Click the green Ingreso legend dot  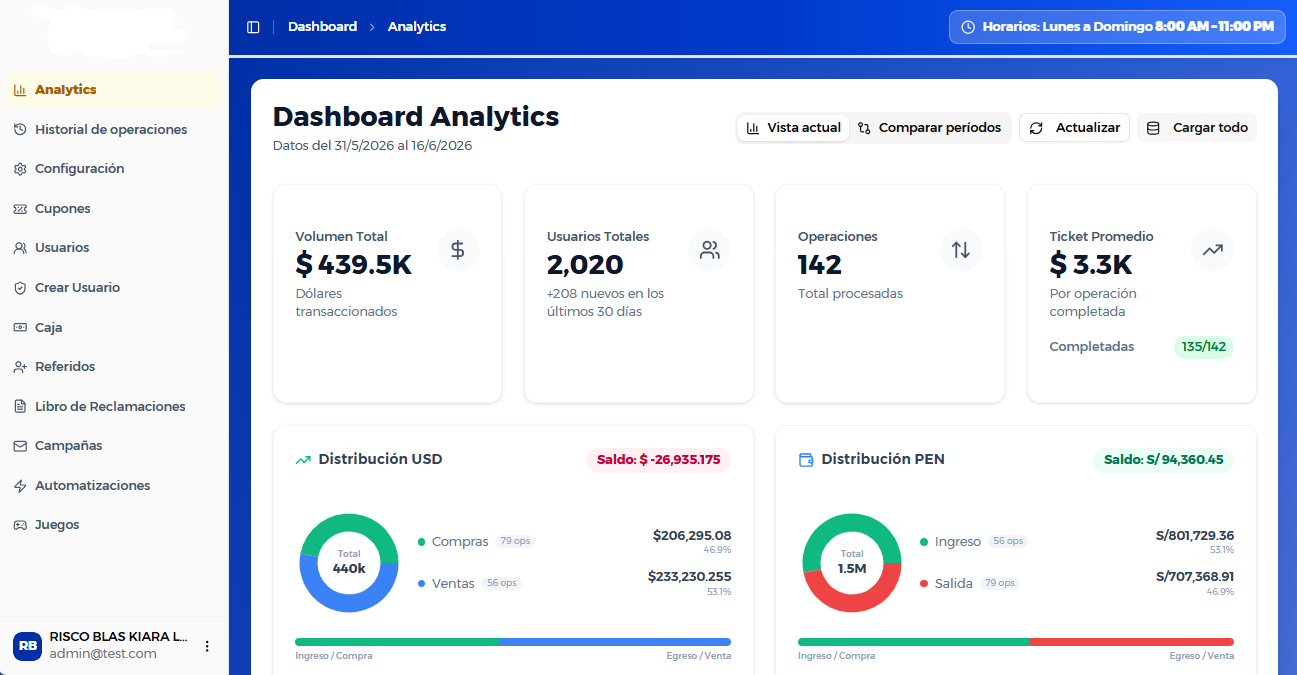click(x=924, y=542)
